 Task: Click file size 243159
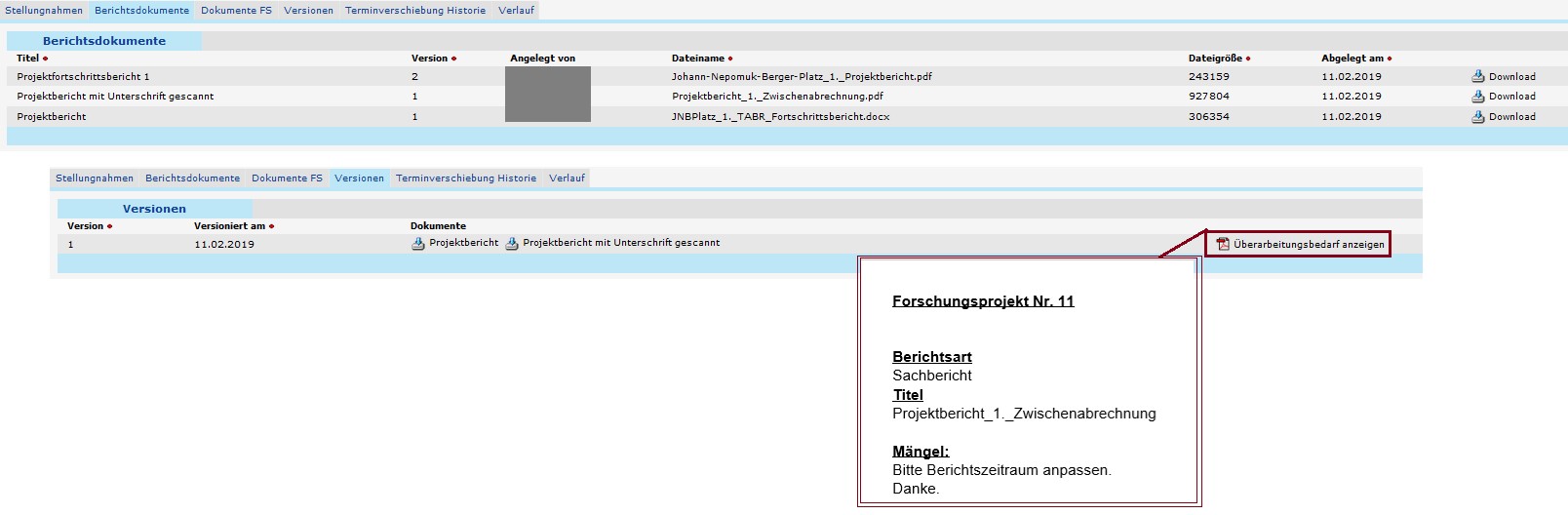[x=1208, y=76]
